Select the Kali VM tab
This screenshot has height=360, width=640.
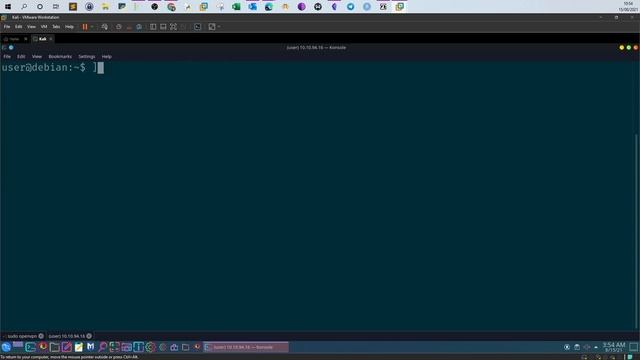pos(42,39)
